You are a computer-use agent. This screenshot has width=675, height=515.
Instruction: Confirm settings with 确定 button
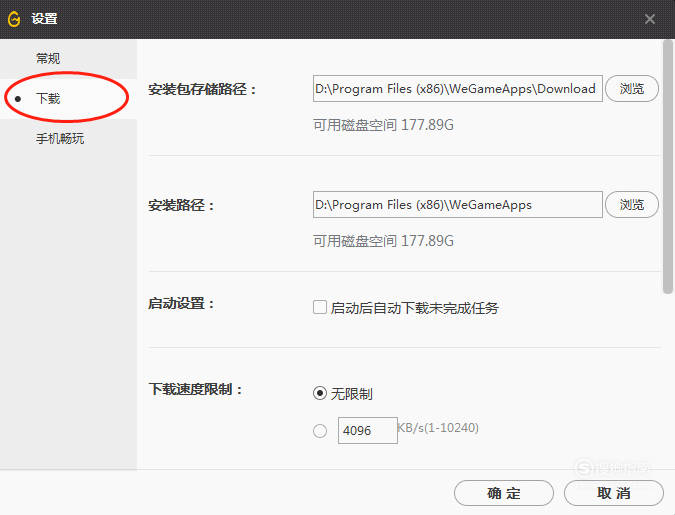pyautogui.click(x=504, y=493)
